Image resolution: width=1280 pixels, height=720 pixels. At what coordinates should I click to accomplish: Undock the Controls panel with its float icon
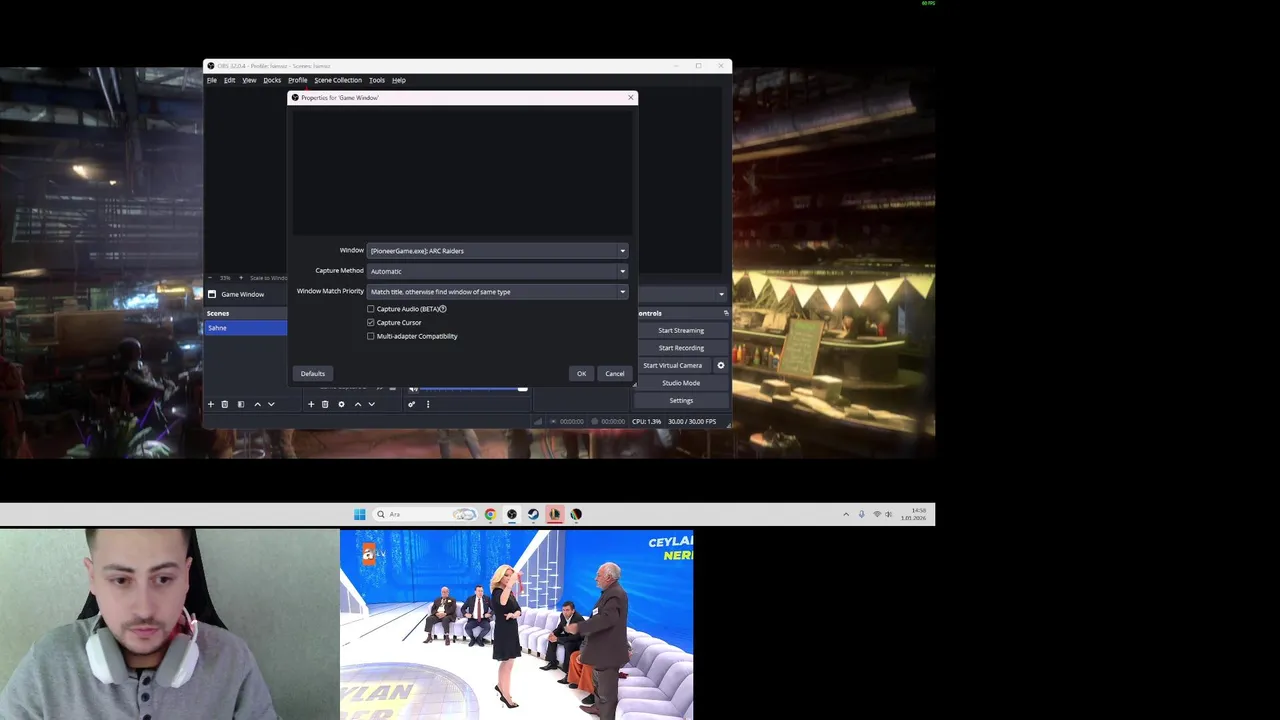(x=726, y=313)
